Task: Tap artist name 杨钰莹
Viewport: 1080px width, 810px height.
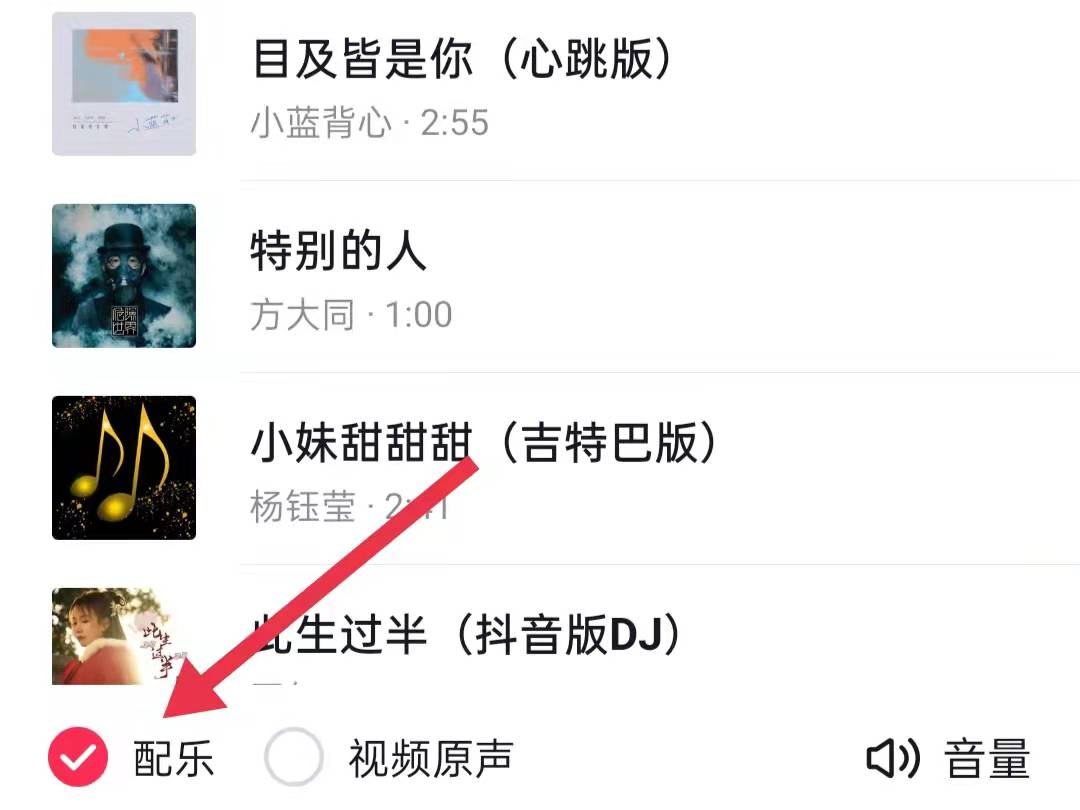Action: point(302,507)
